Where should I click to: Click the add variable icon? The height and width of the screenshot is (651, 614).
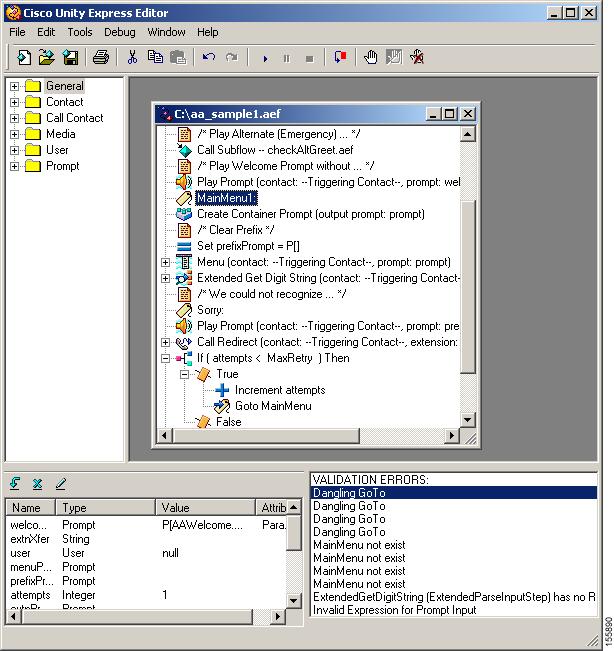tap(15, 483)
